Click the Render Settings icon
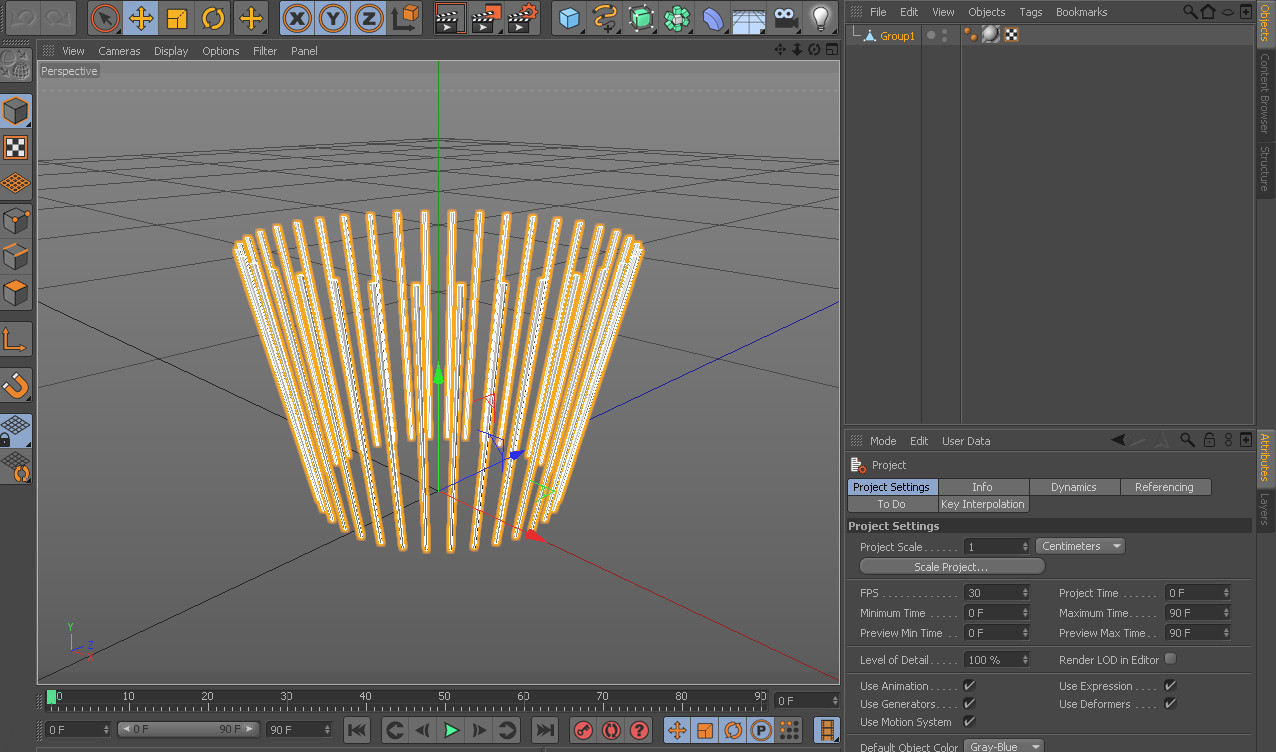 523,18
